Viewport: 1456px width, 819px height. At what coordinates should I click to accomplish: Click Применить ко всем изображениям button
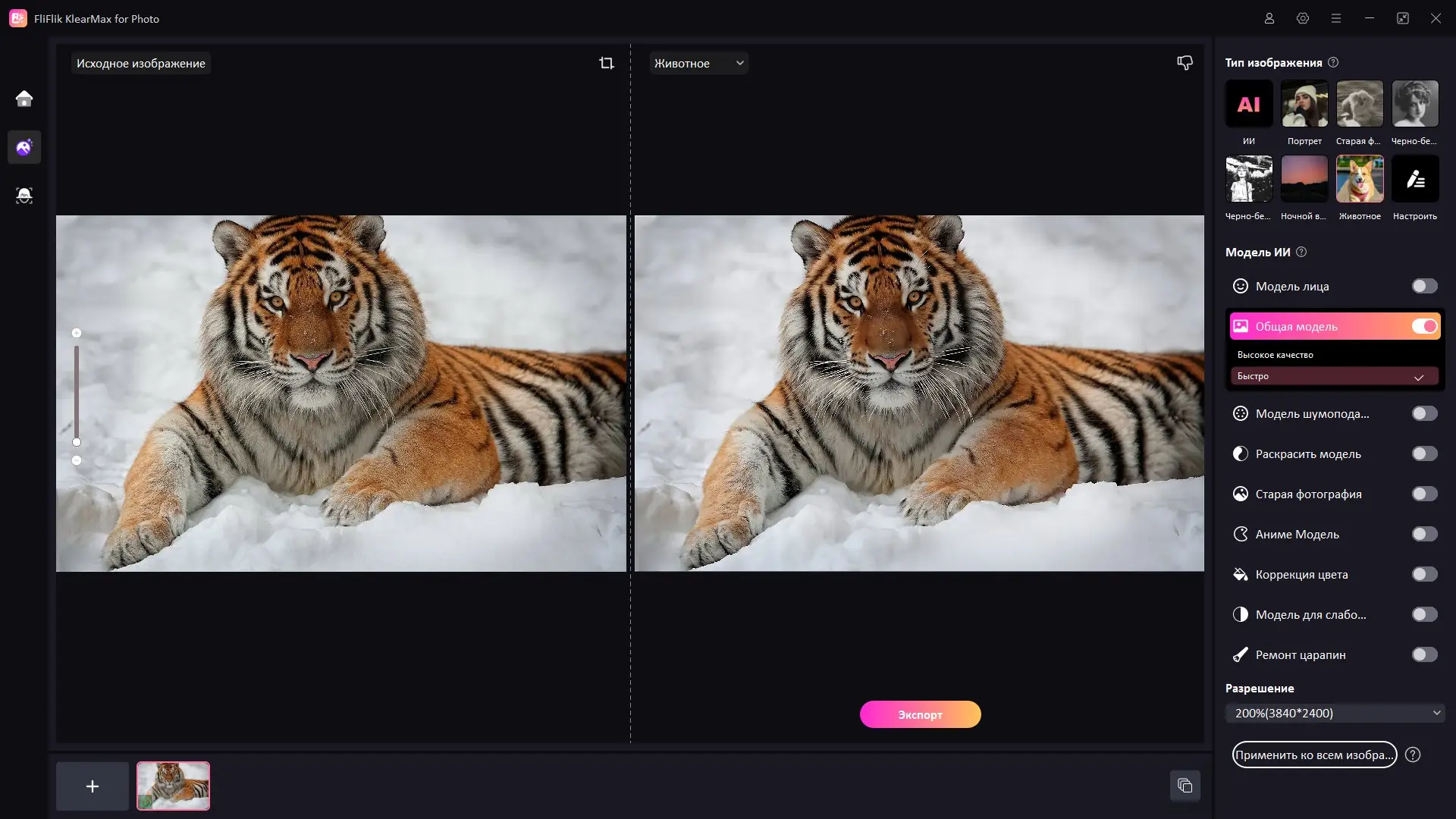[1314, 755]
